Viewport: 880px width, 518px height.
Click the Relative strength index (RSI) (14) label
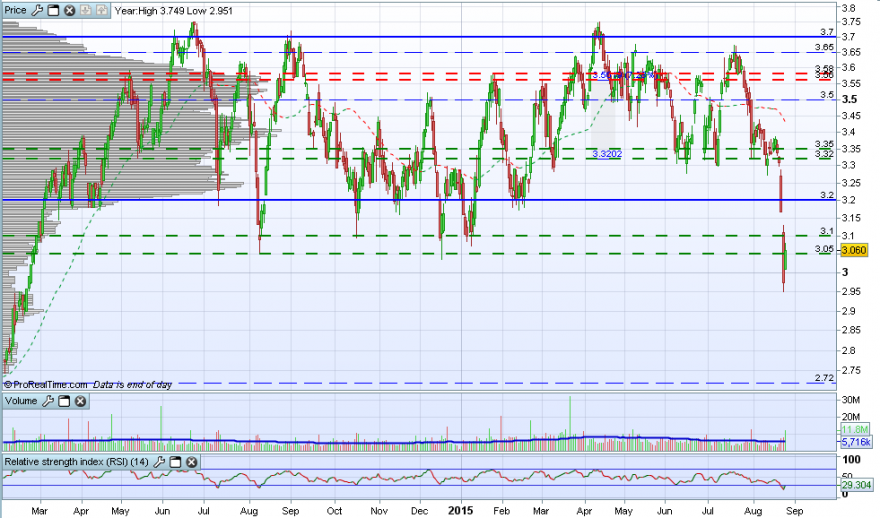(x=76, y=462)
